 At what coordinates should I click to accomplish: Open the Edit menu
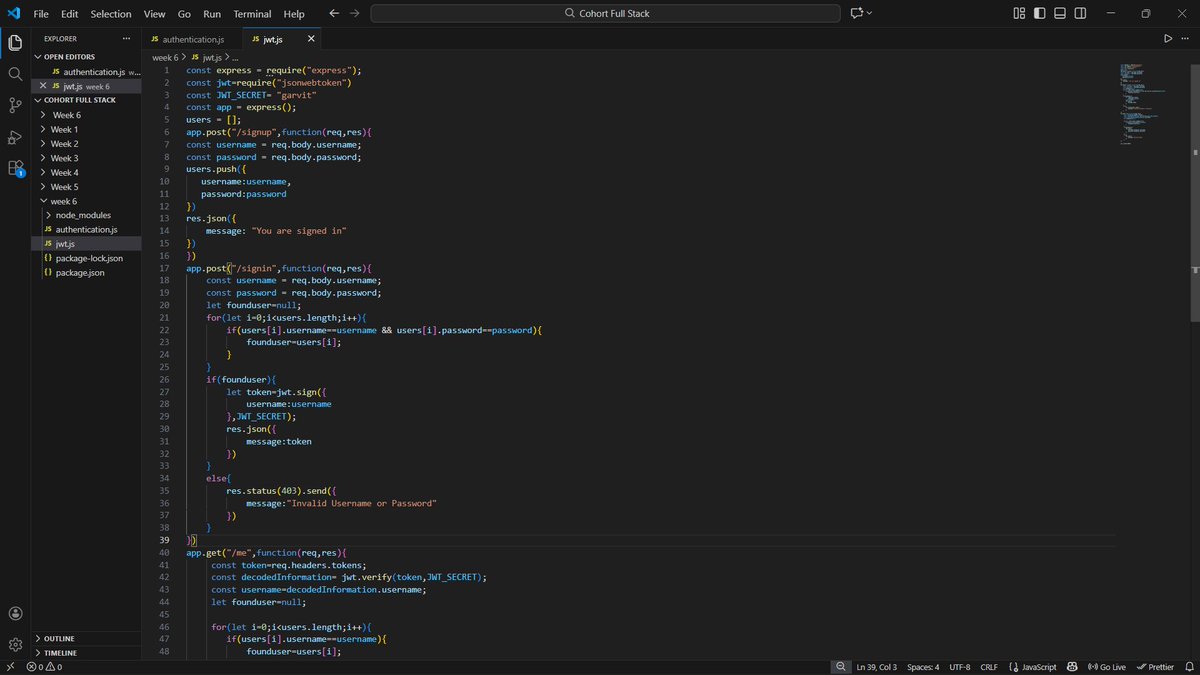69,14
